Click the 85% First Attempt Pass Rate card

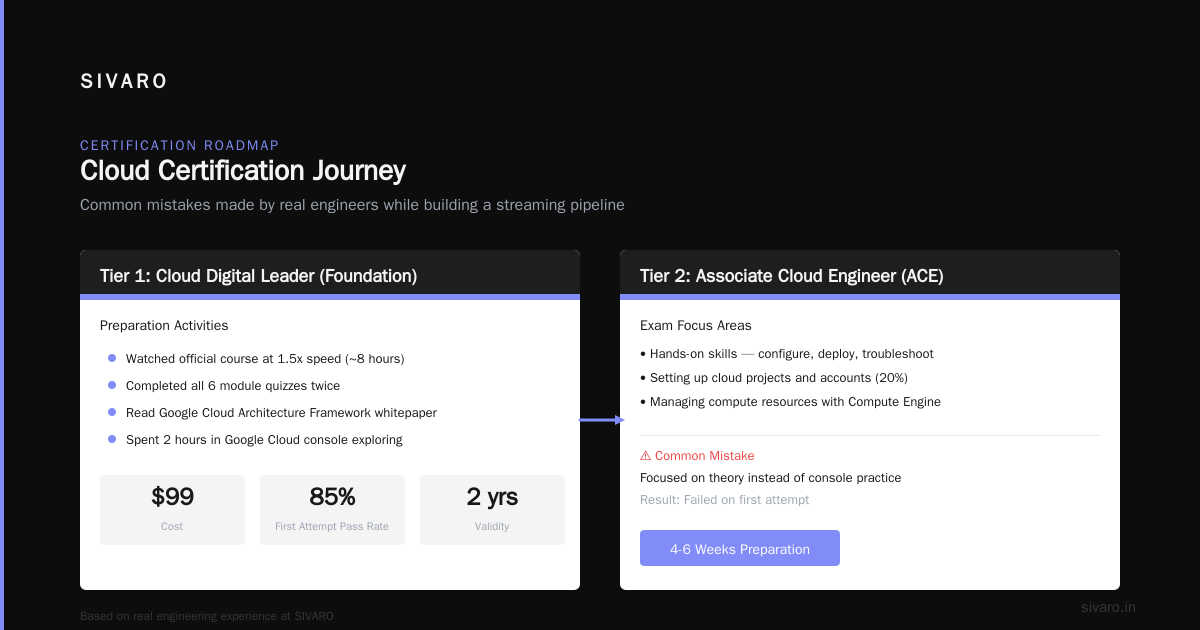(332, 510)
